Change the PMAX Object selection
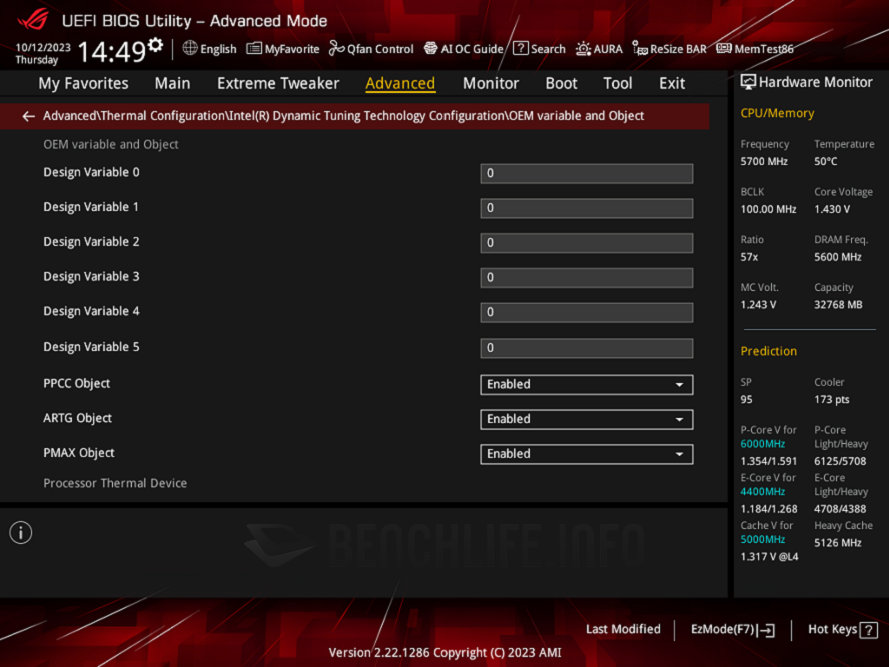The width and height of the screenshot is (889, 667). 585,453
